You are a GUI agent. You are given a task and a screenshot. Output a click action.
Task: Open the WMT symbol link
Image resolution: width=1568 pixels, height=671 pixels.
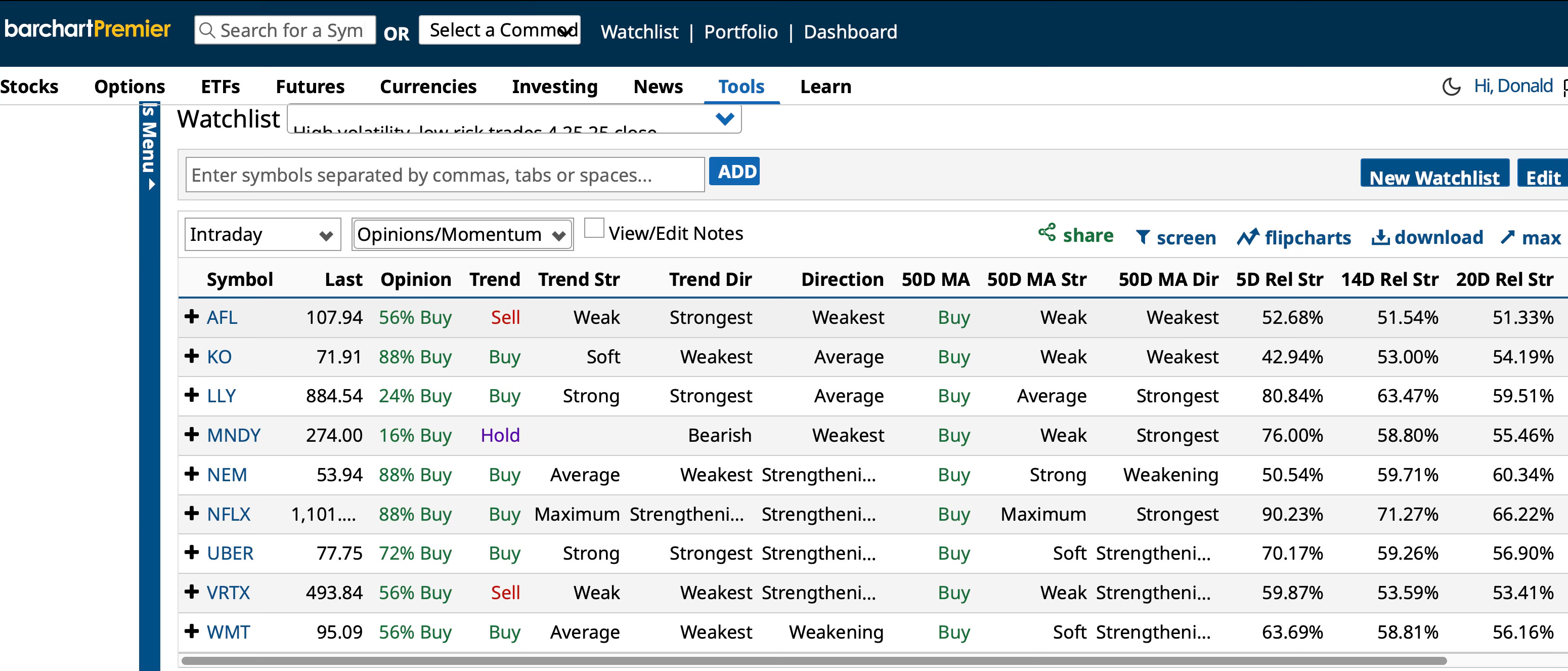pyautogui.click(x=228, y=632)
